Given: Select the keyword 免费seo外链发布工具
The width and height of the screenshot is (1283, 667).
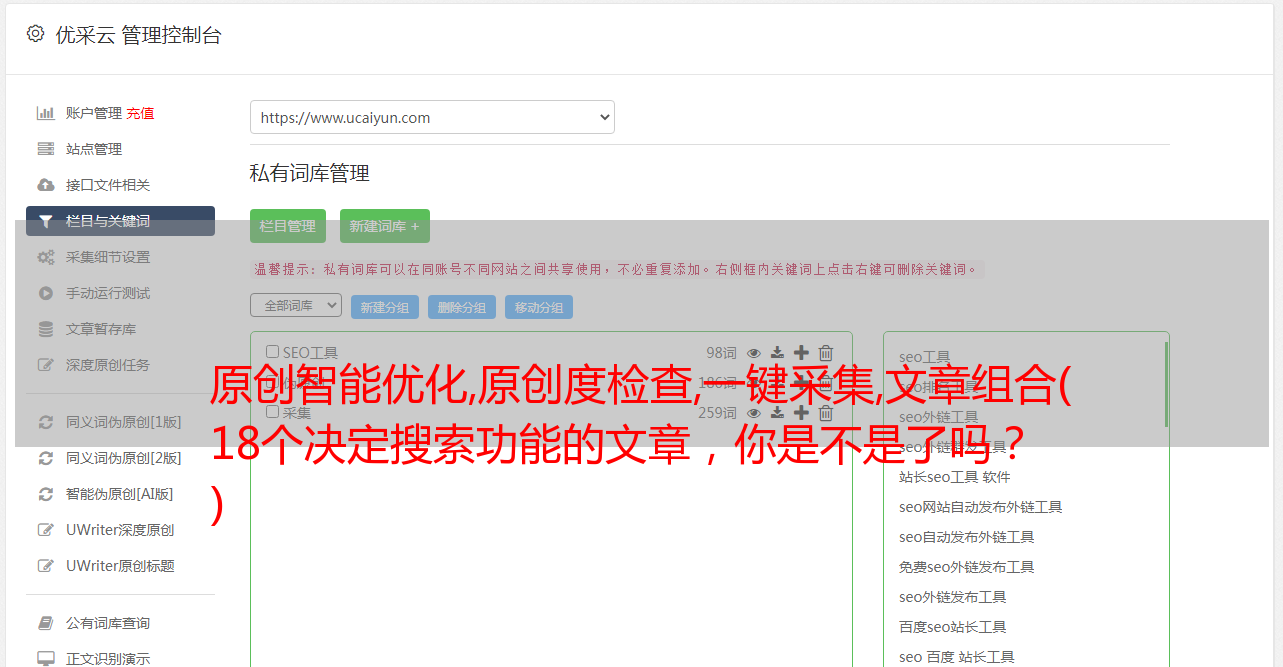Looking at the screenshot, I should point(966,567).
